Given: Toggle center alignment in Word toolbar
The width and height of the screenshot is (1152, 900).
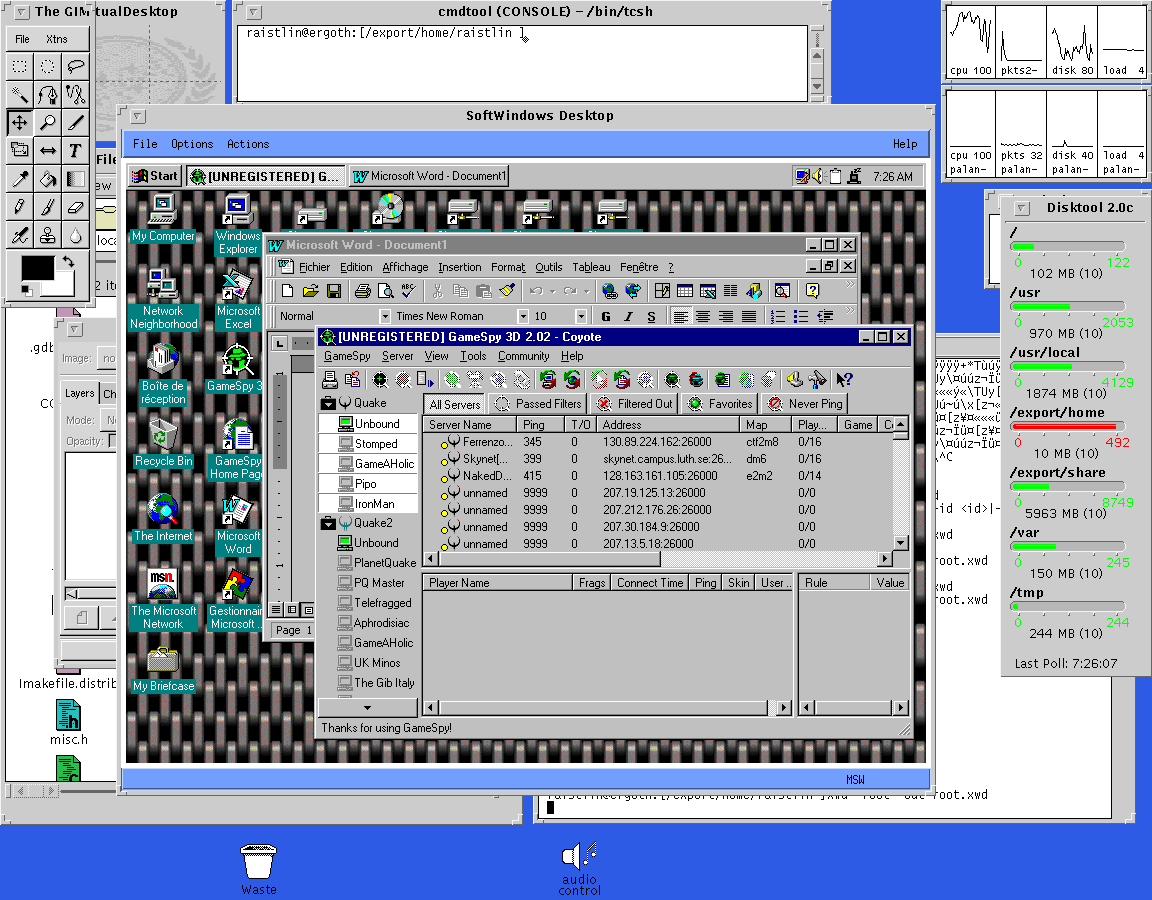Looking at the screenshot, I should pos(703,316).
